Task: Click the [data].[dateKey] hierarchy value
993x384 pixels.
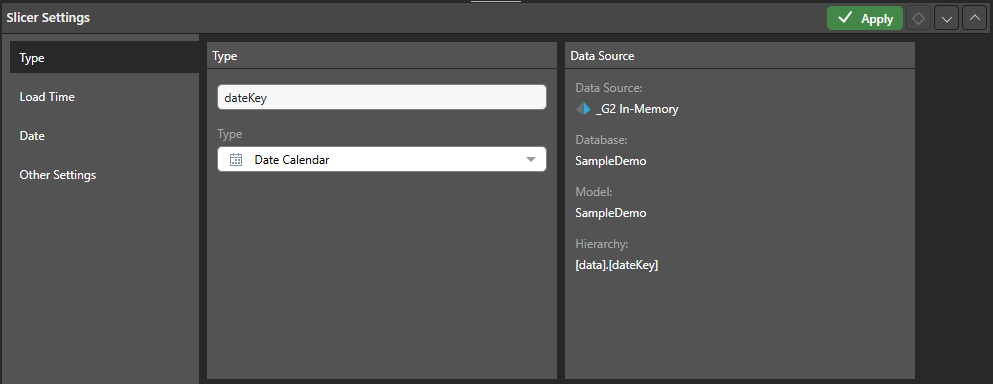Action: (617, 265)
